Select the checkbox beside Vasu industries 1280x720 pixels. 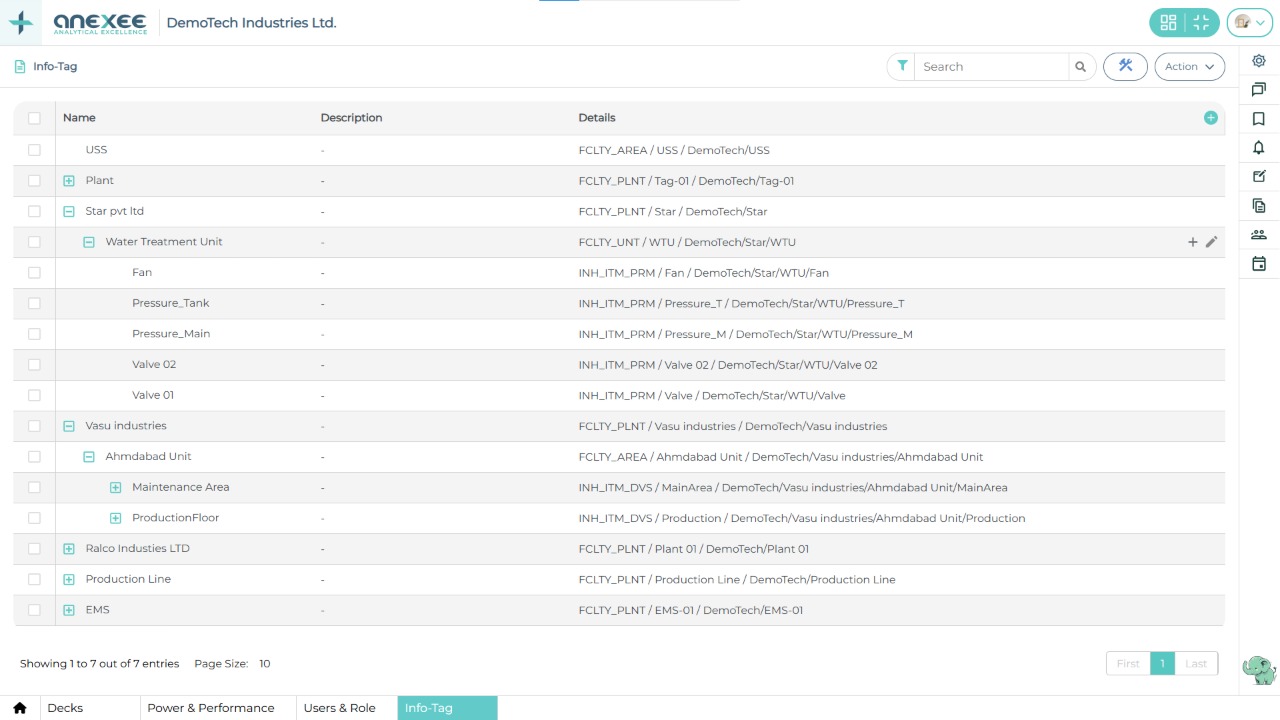pyautogui.click(x=34, y=425)
